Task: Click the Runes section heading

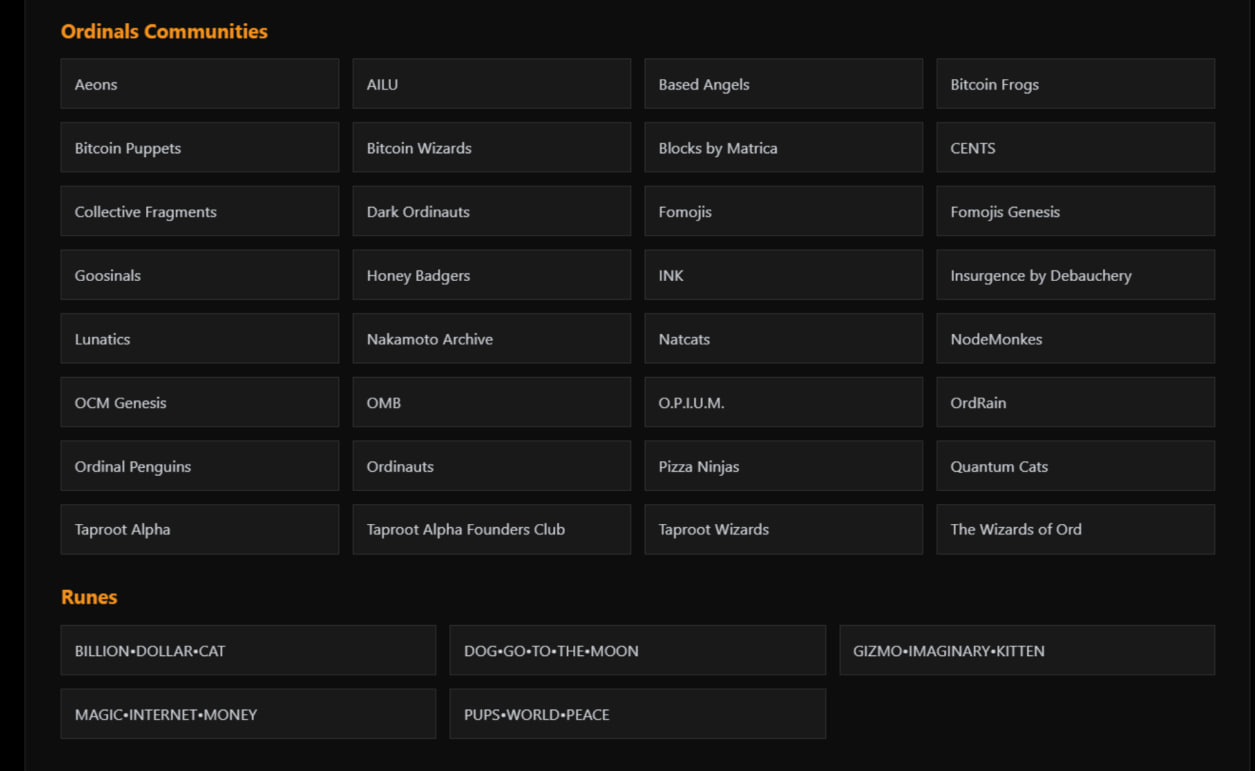Action: tap(89, 597)
